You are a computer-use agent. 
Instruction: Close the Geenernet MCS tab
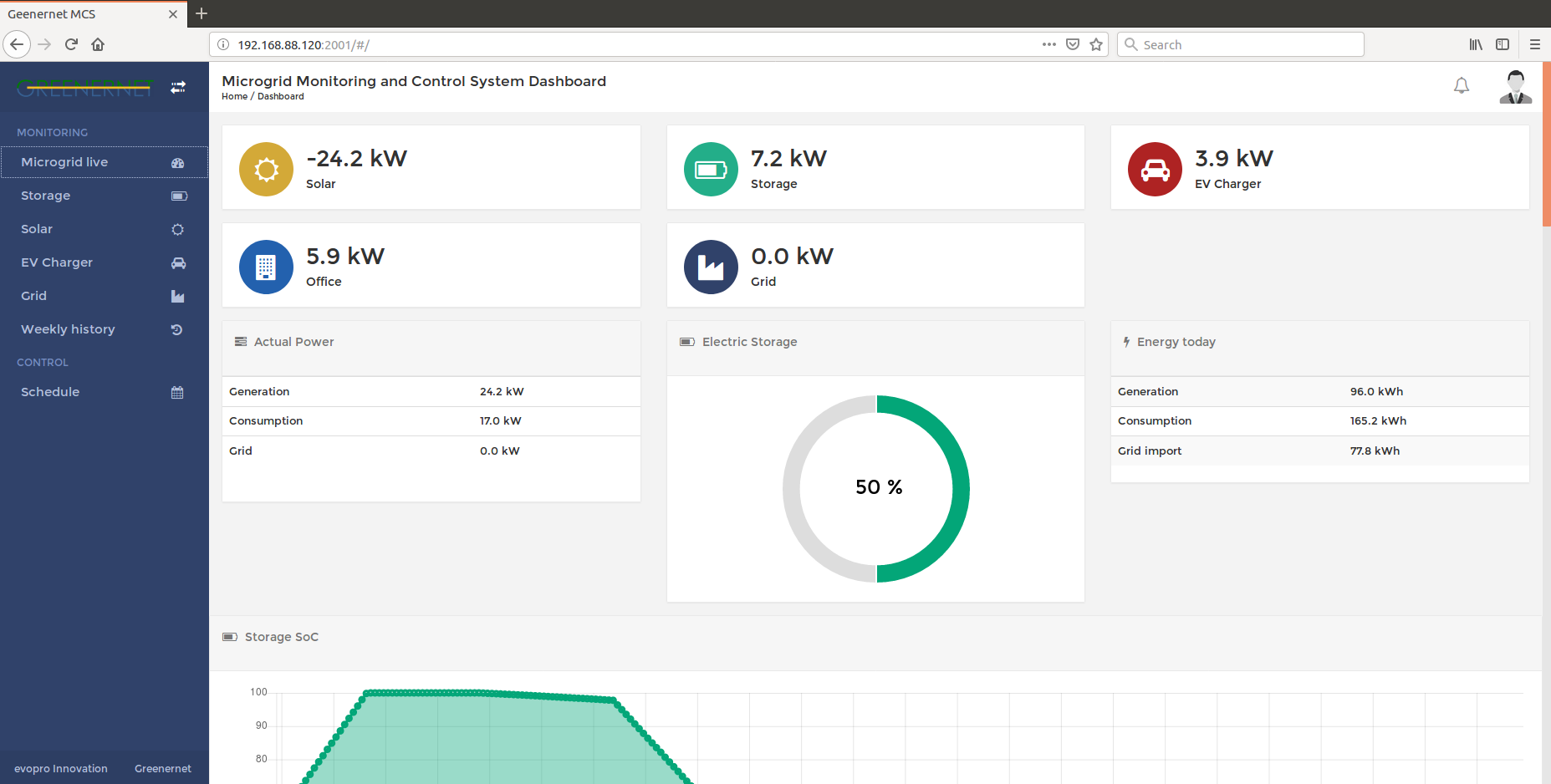click(173, 14)
